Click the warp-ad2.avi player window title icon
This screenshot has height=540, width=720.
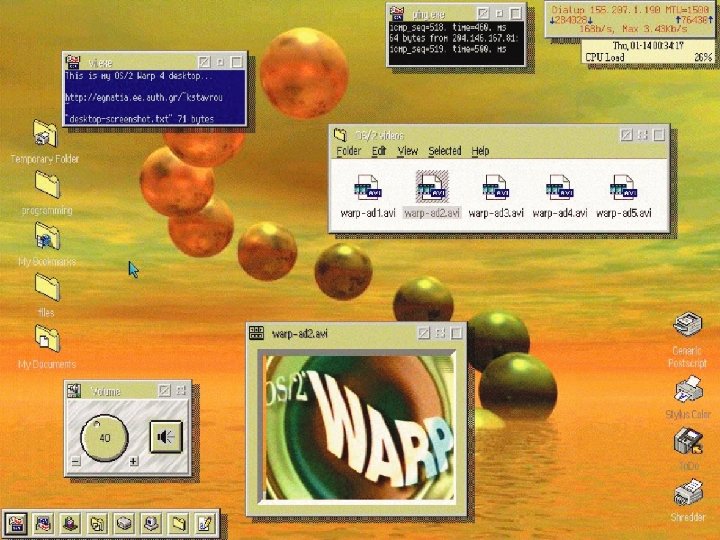[256, 333]
